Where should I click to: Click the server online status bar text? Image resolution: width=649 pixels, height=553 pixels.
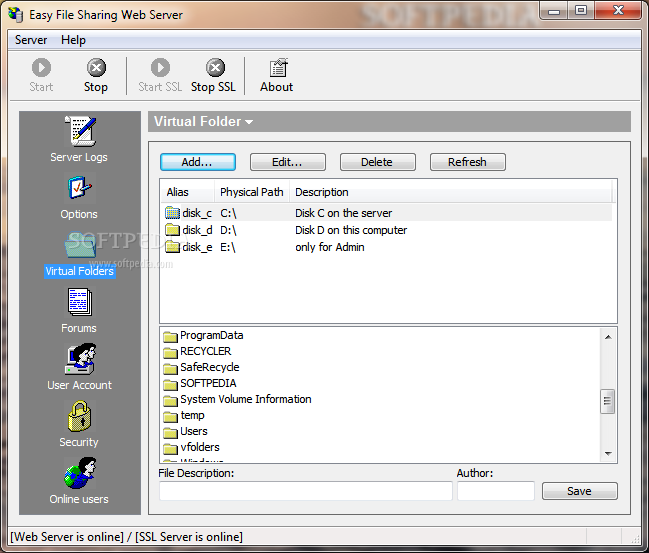pos(126,537)
